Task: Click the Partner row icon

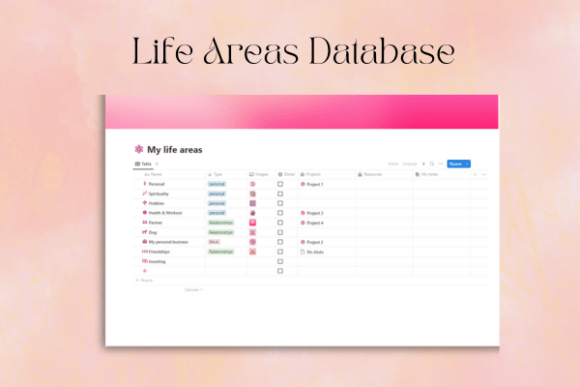Action: point(145,222)
